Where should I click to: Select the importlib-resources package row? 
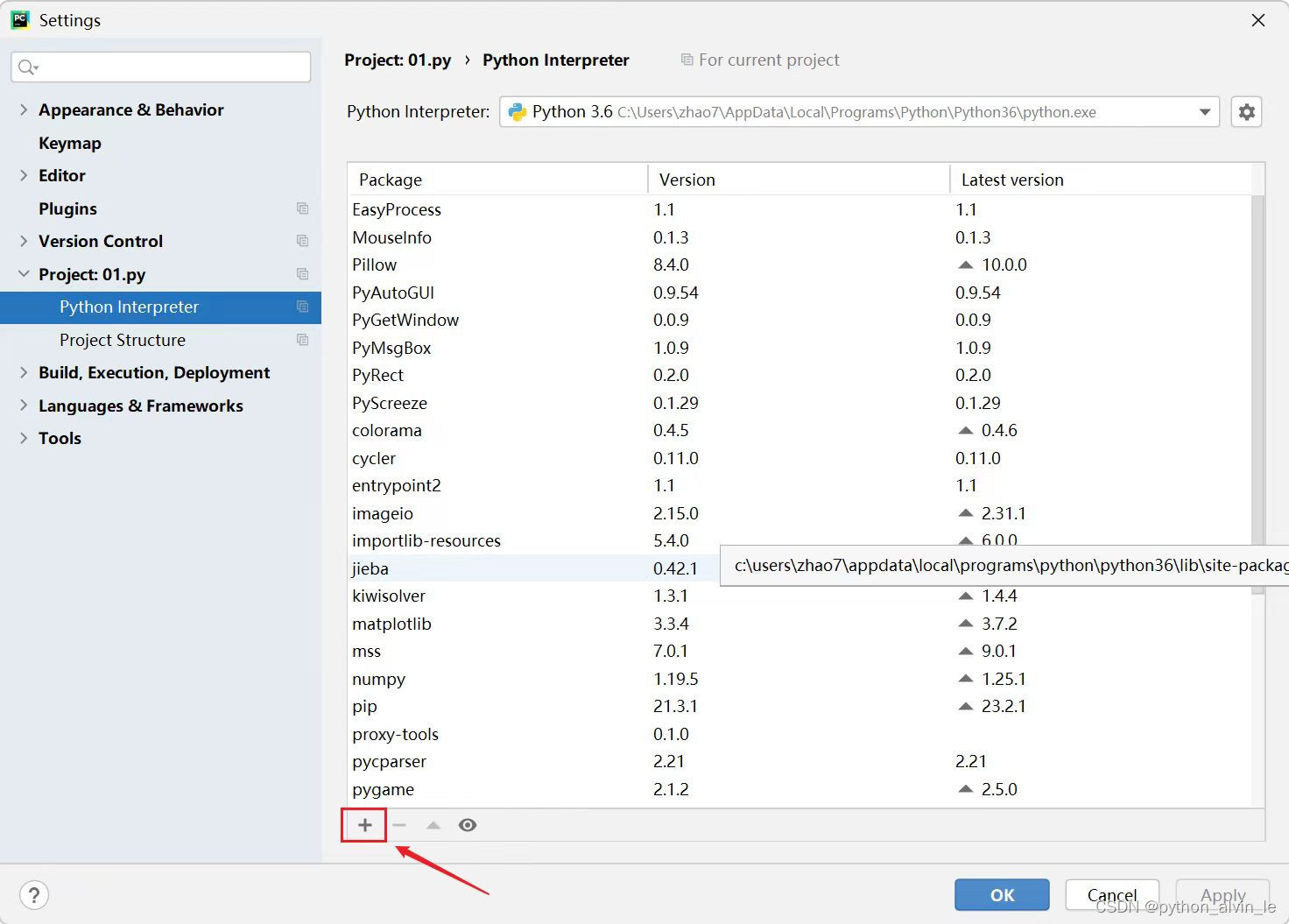pos(799,540)
